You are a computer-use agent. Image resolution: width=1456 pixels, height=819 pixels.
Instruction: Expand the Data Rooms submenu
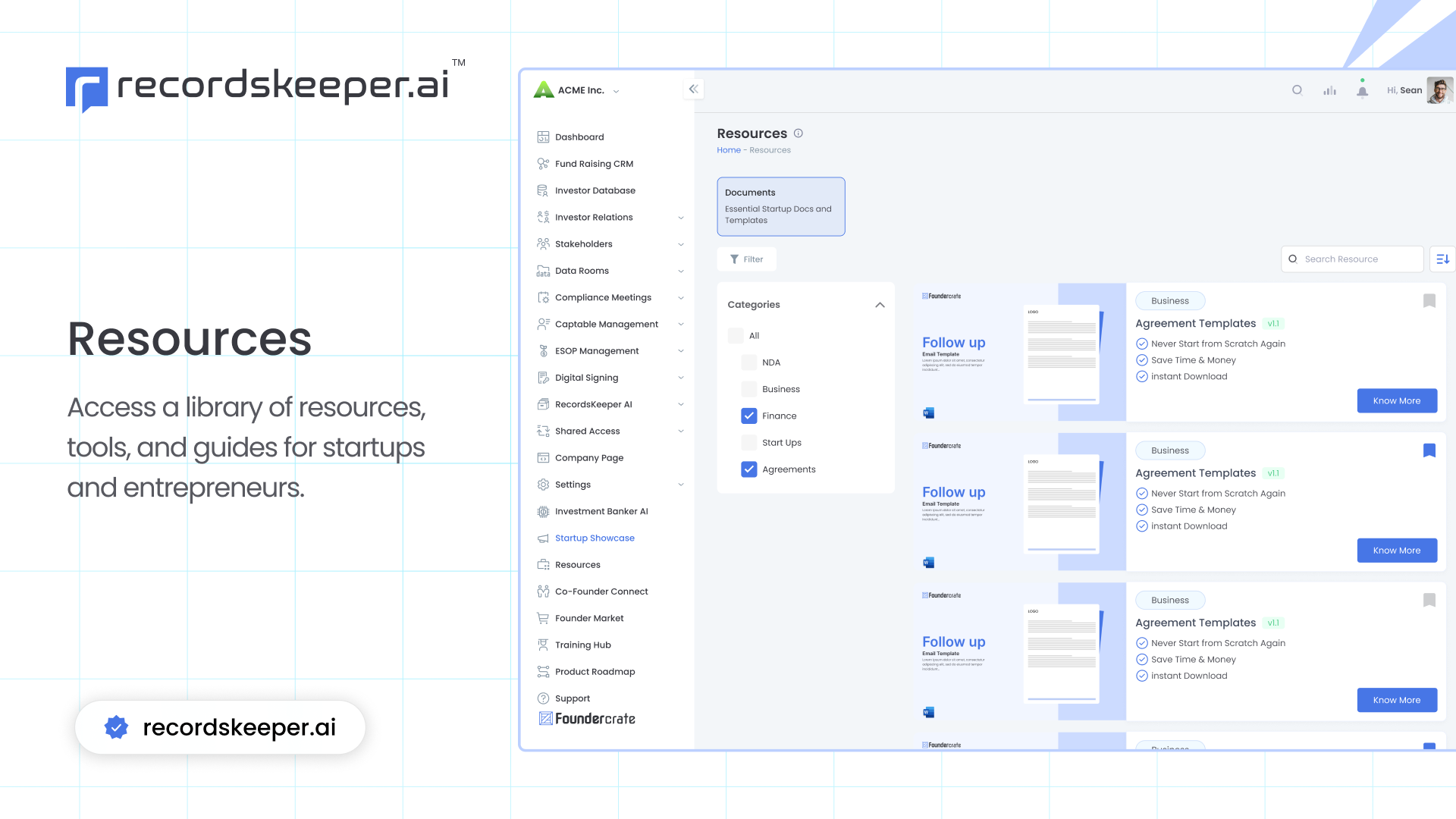pos(681,271)
